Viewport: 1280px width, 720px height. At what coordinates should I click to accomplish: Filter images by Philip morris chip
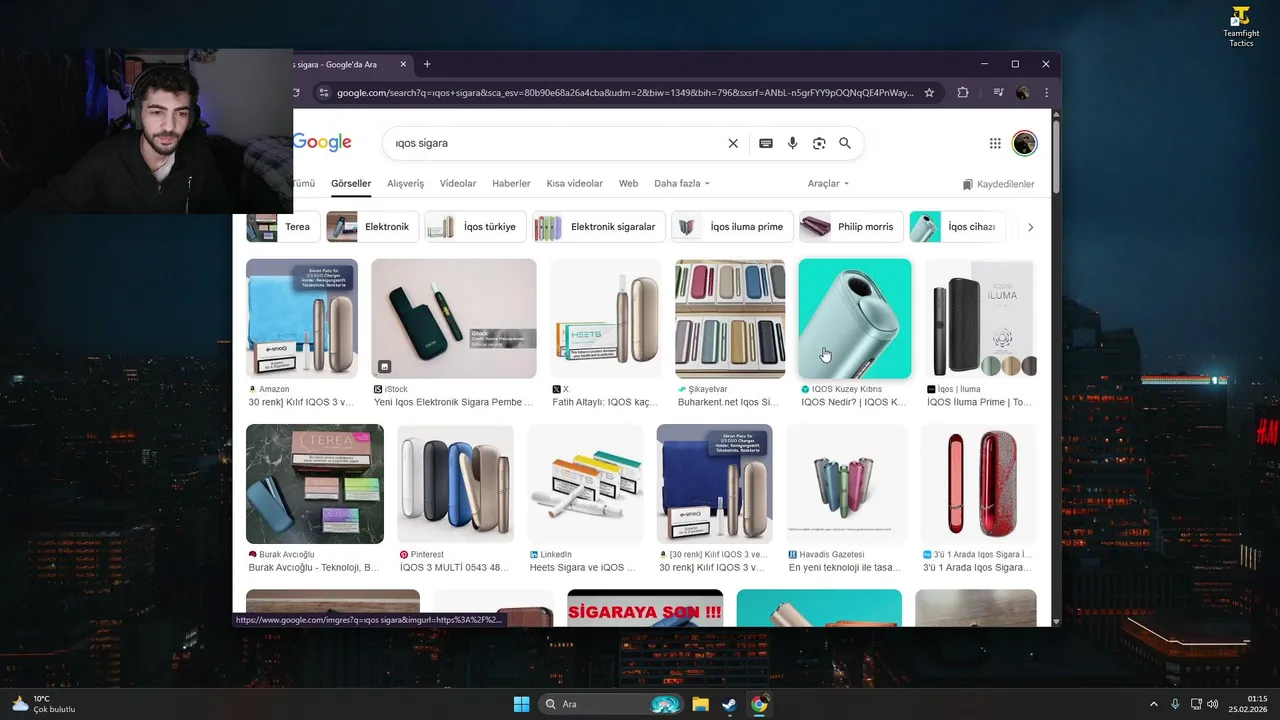coord(851,227)
